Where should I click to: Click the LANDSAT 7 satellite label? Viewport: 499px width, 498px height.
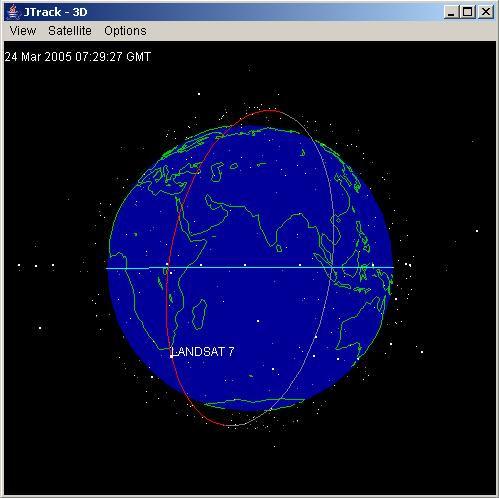tap(202, 351)
